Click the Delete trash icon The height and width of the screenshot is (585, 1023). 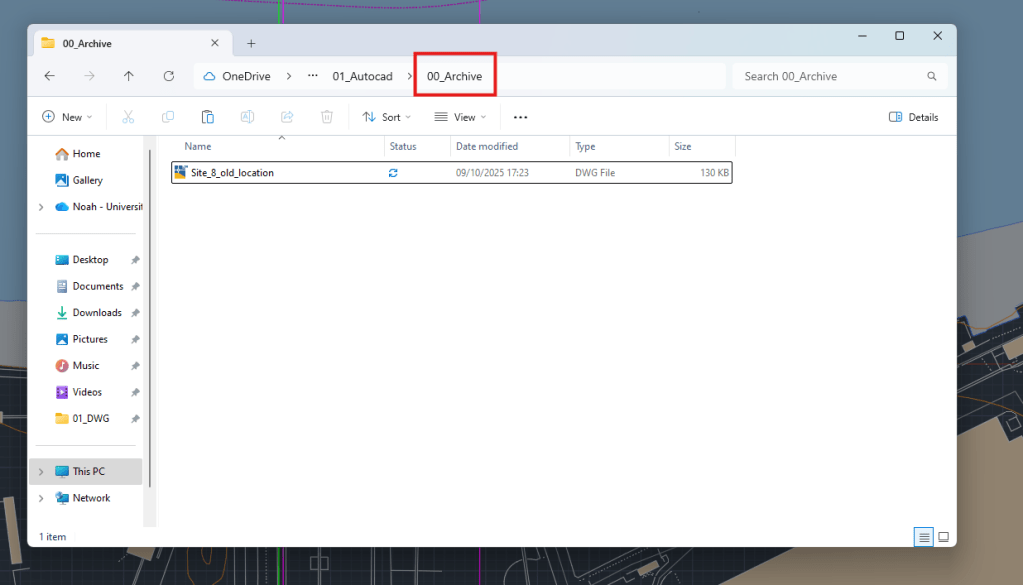326,117
